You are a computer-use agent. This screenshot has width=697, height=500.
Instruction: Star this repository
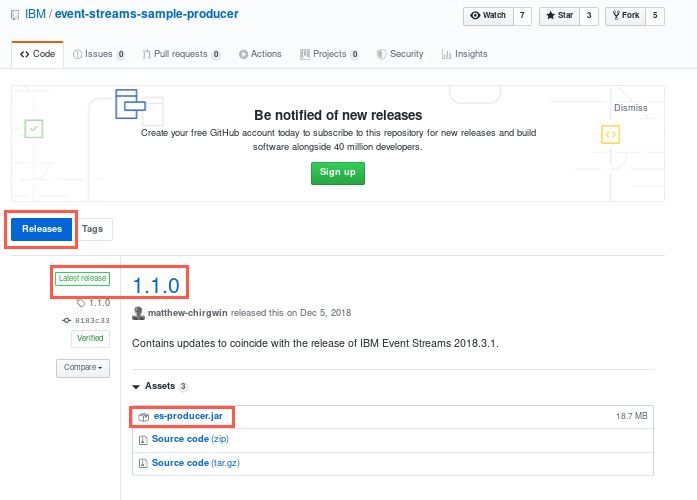559,16
